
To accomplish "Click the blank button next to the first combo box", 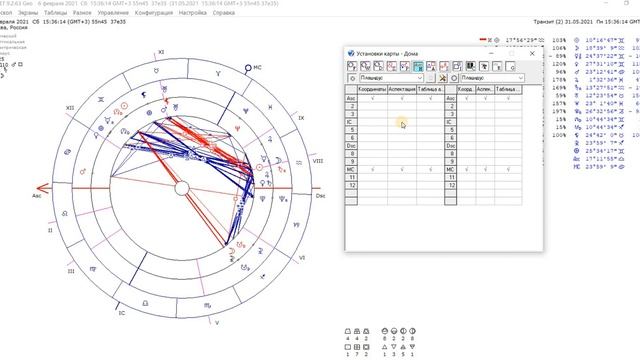I will pyautogui.click(x=430, y=78).
